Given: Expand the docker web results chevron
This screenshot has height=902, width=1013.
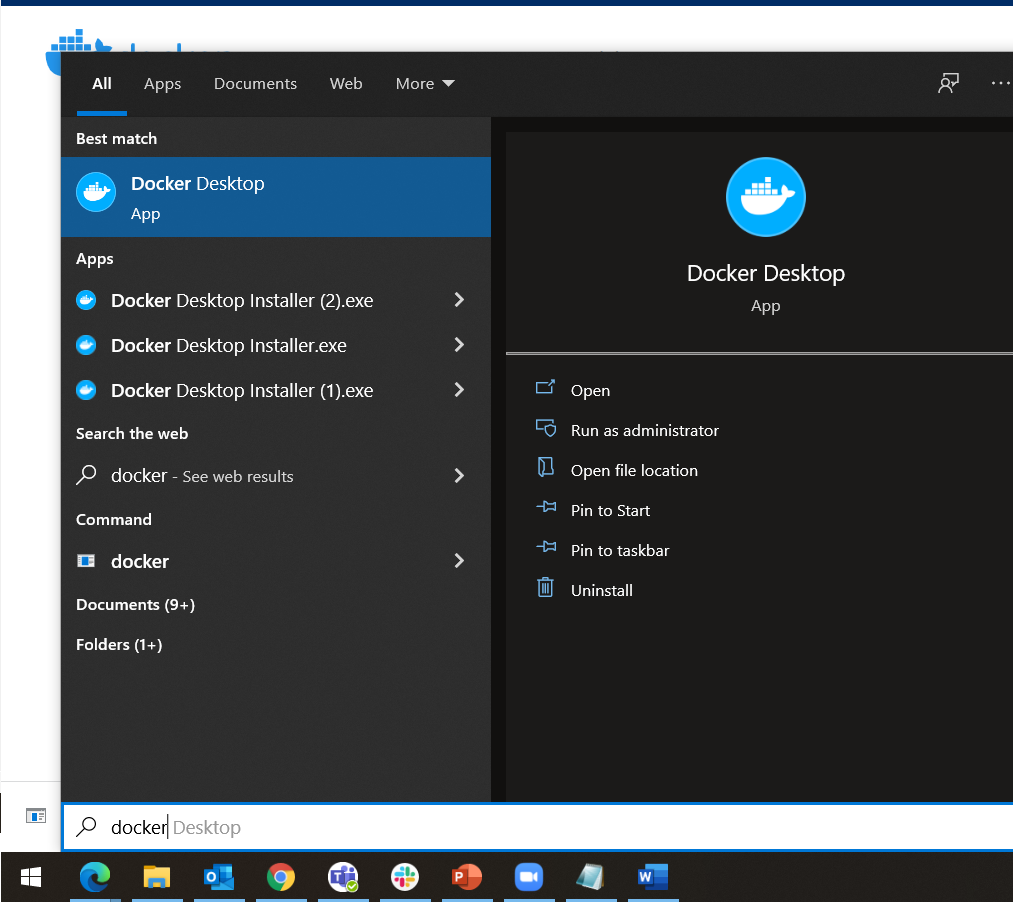Looking at the screenshot, I should coord(459,476).
